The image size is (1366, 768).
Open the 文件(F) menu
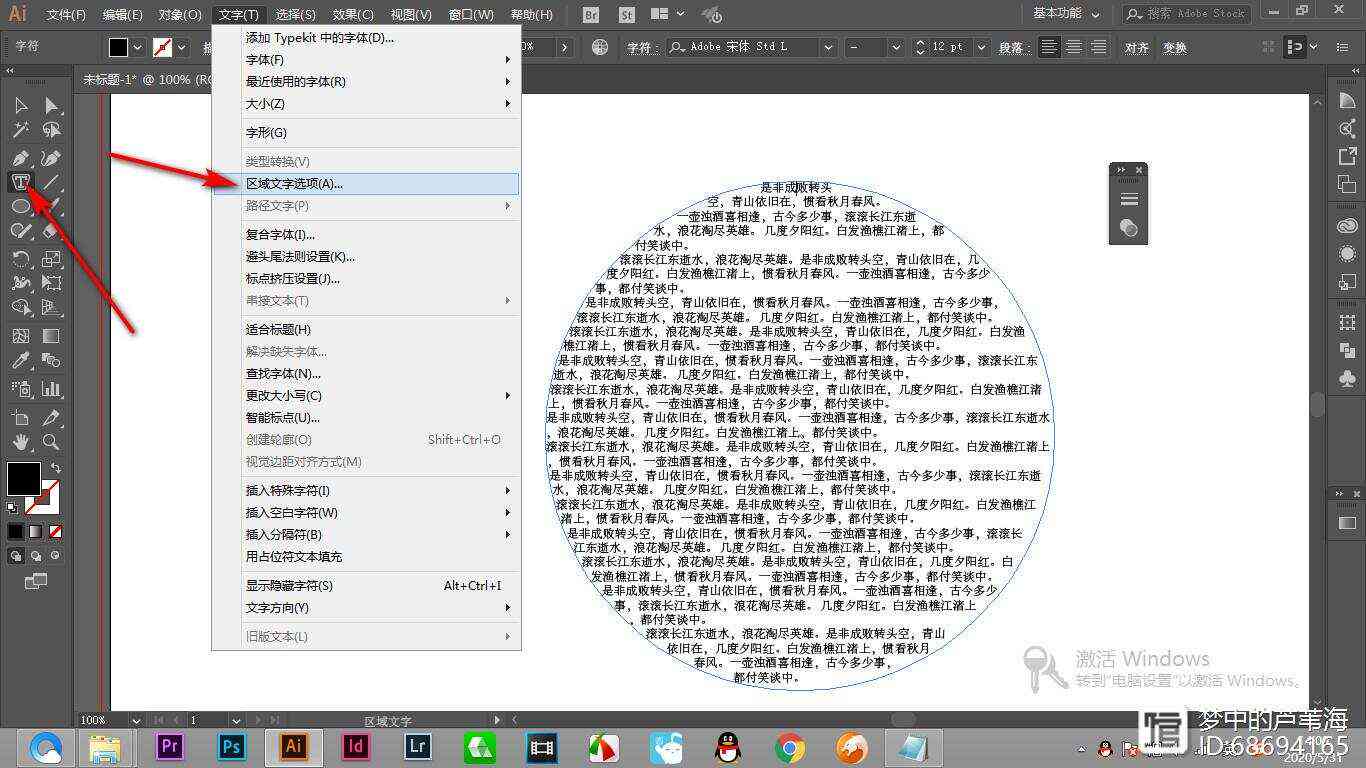[x=66, y=15]
